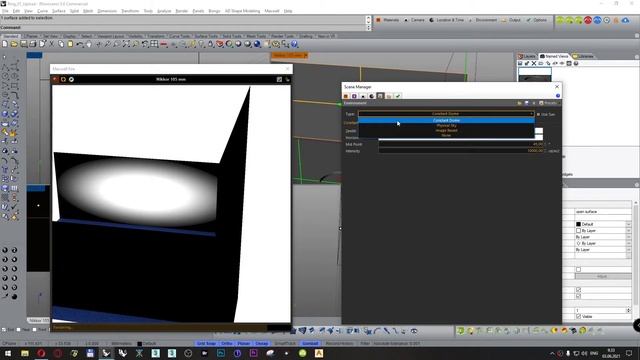This screenshot has width=640, height=360.
Task: Open the Render menu
Action: coord(182,11)
